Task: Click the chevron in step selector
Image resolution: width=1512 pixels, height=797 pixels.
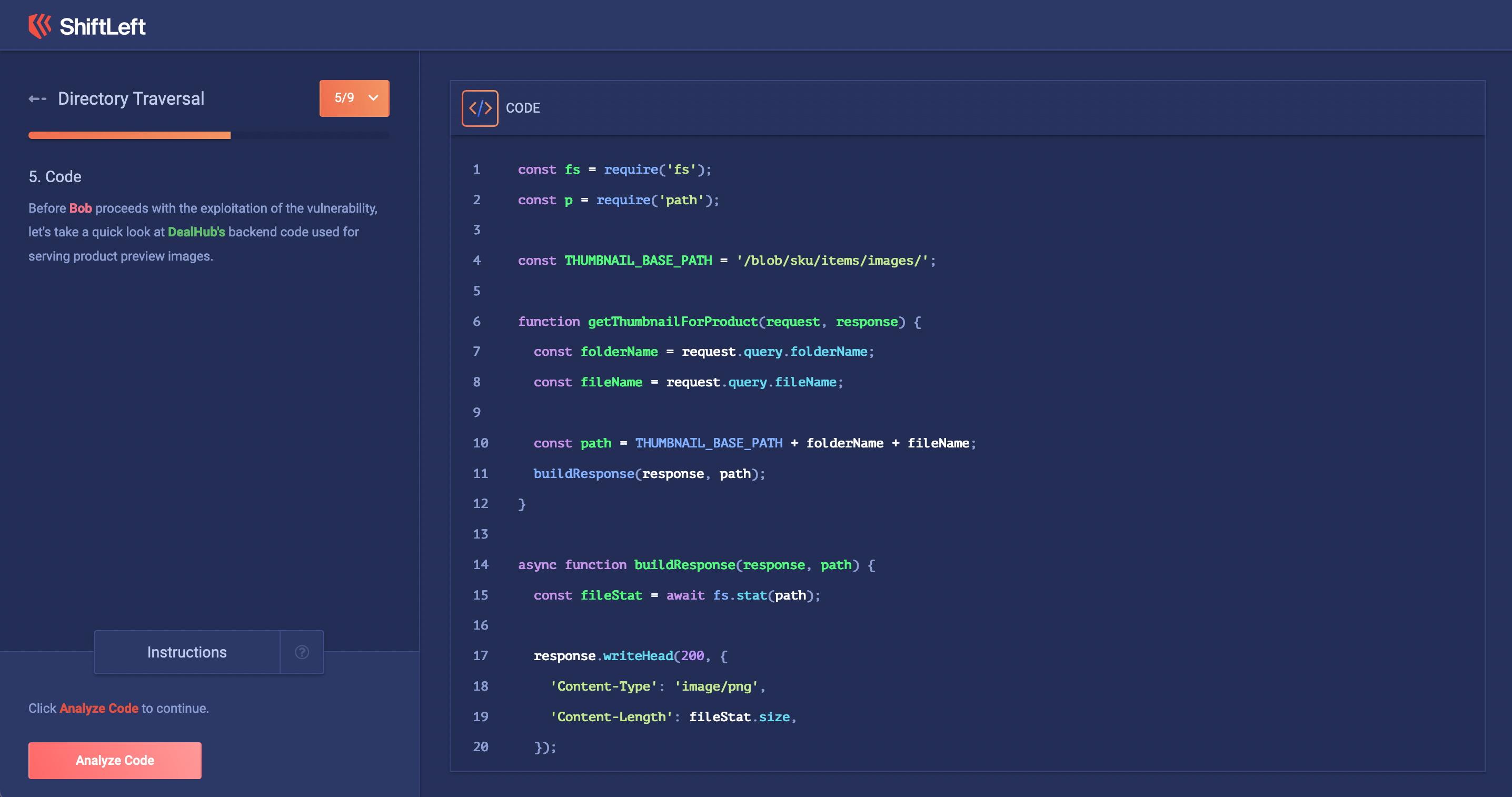Action: click(x=373, y=98)
